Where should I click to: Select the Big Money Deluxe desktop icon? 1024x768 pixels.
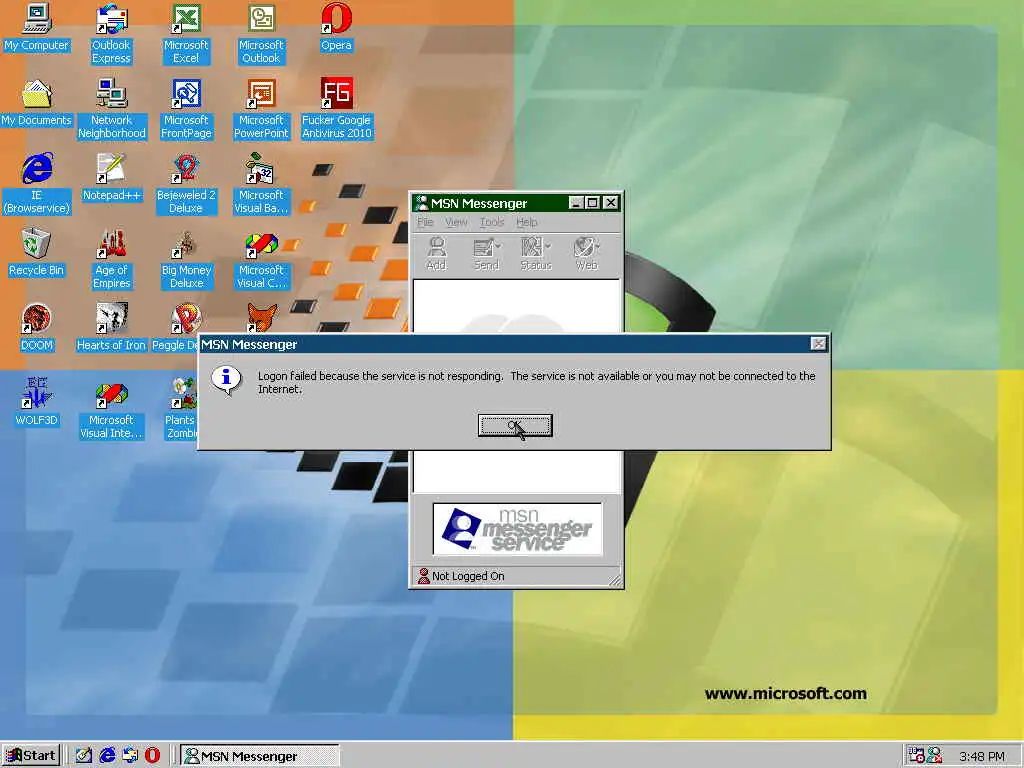186,259
